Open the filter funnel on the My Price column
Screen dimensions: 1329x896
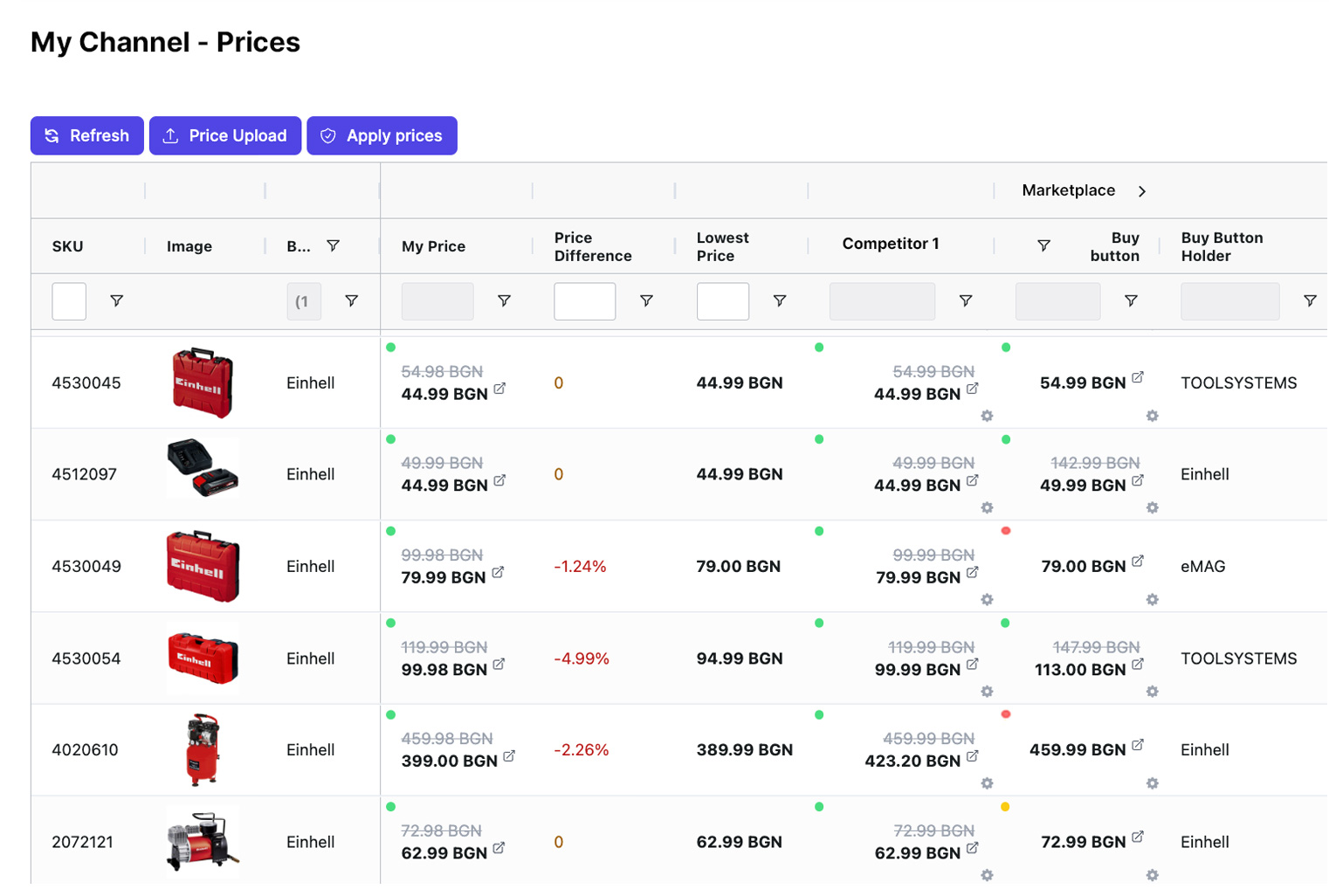click(x=505, y=300)
